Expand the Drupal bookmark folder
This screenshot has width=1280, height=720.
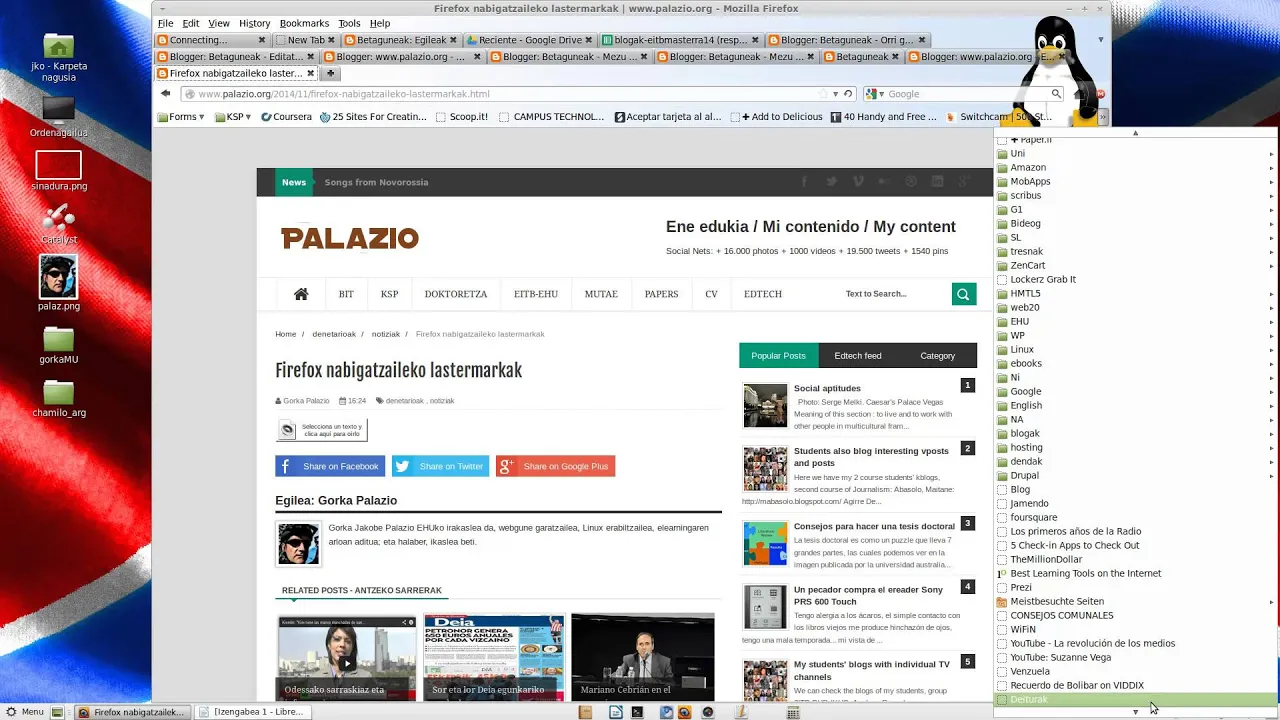tap(1134, 476)
